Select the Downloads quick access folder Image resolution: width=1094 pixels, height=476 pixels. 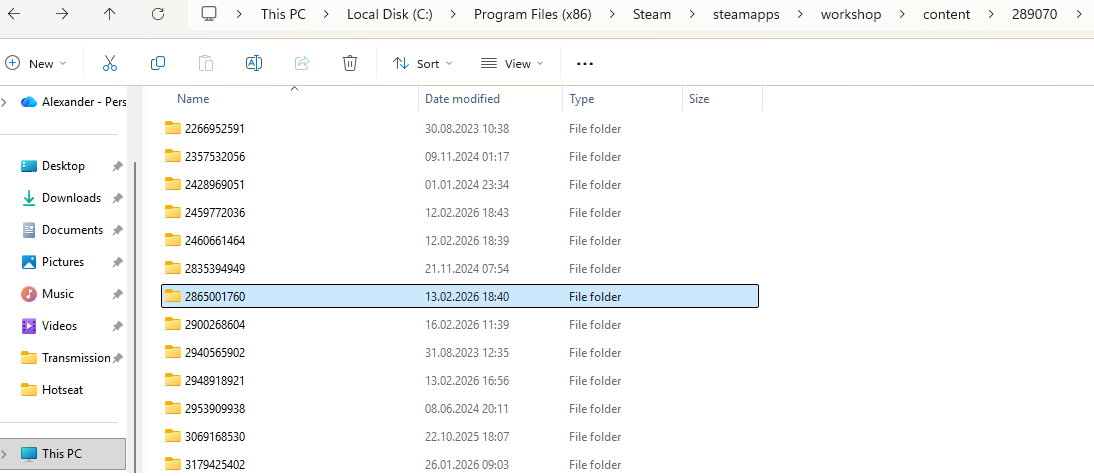(x=70, y=198)
